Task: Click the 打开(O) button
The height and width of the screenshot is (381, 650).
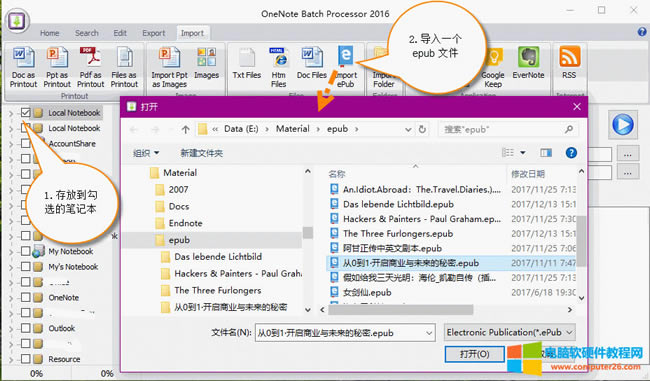Action: pos(475,354)
